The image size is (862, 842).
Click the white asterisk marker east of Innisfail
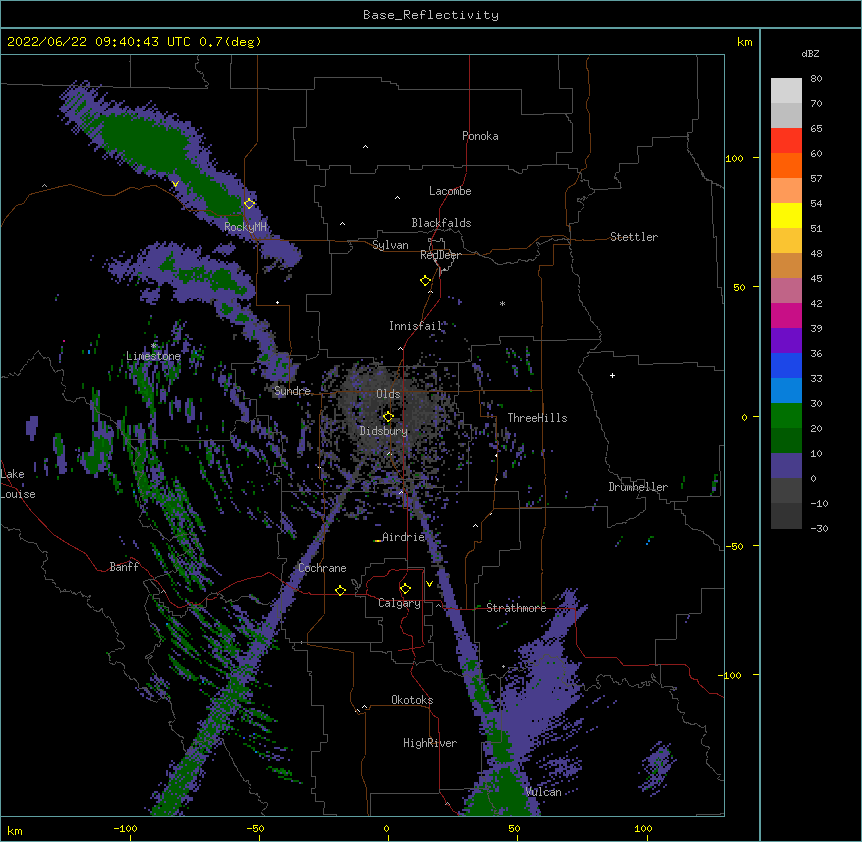(502, 304)
